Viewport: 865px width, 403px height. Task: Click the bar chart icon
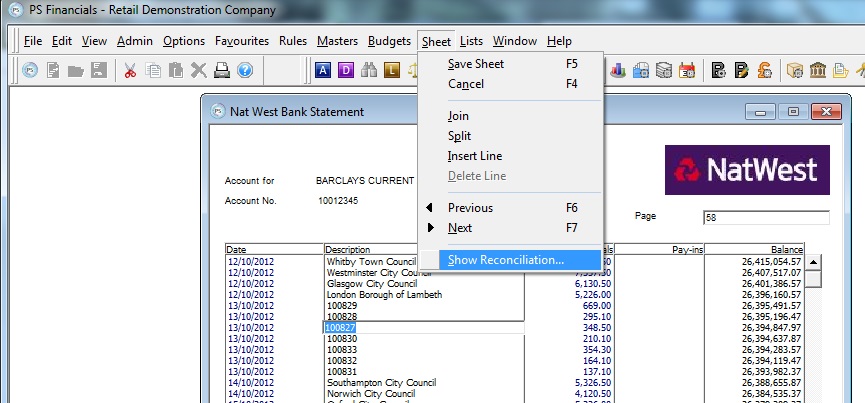pyautogui.click(x=617, y=70)
